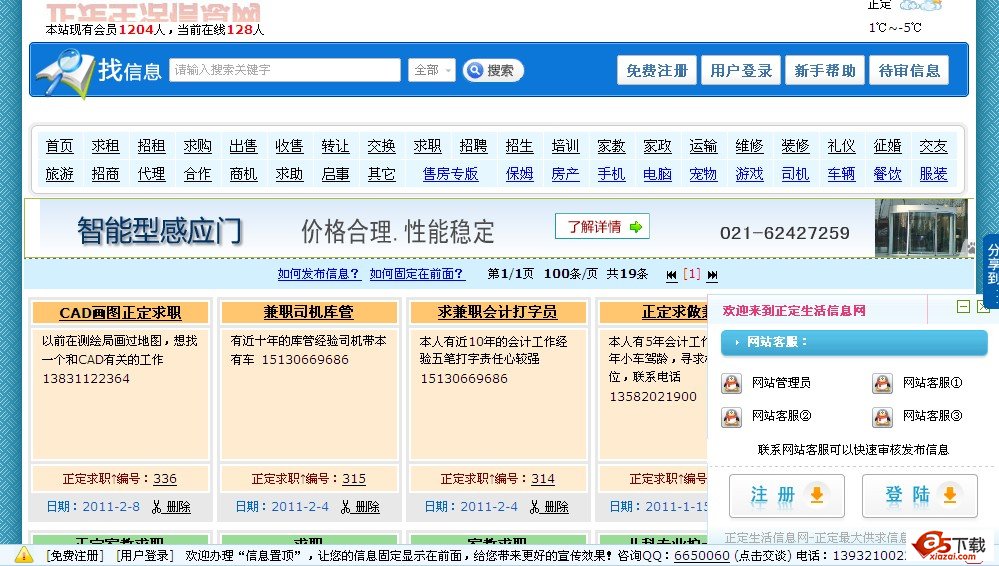Contact 网站客服③ via QQ icon
The width and height of the screenshot is (999, 566).
pos(882,417)
